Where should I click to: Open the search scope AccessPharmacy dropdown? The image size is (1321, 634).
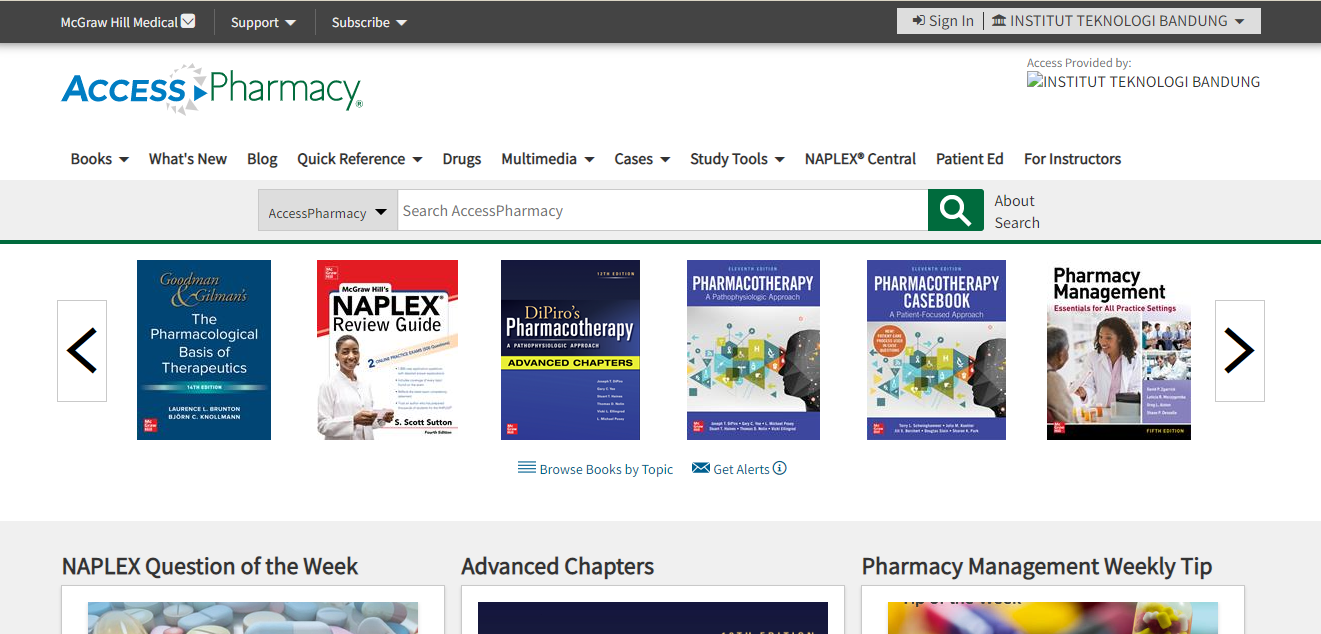coord(327,212)
